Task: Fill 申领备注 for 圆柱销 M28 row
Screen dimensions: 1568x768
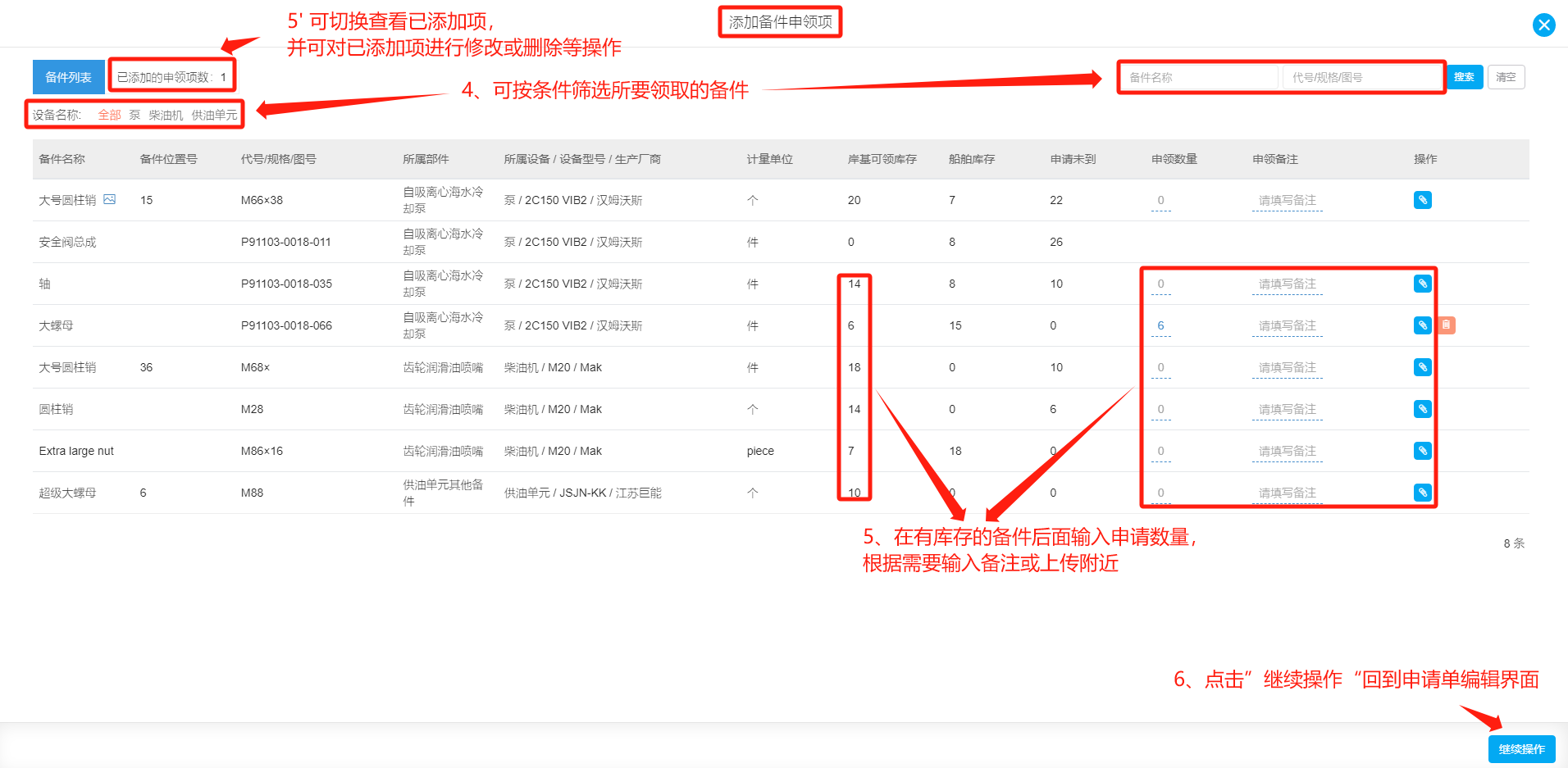Action: tap(1287, 410)
